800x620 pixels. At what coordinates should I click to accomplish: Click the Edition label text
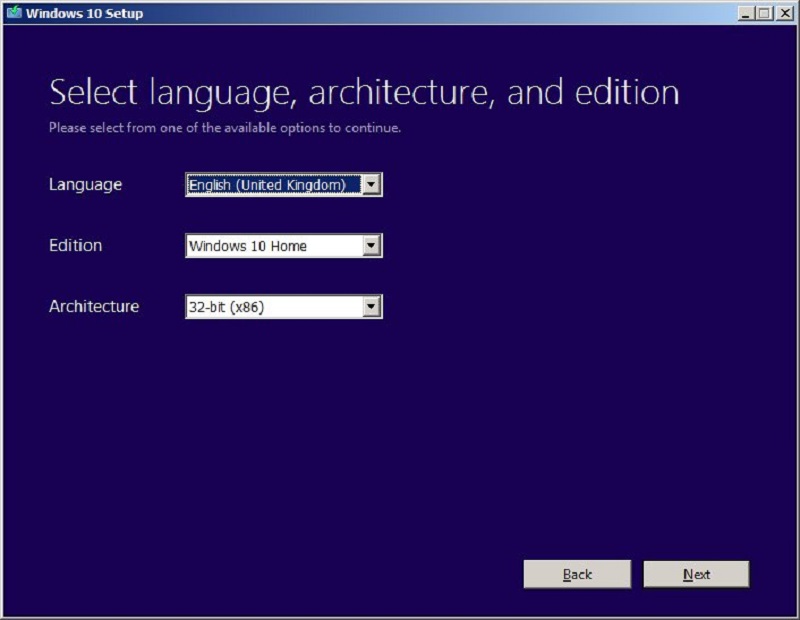point(76,245)
